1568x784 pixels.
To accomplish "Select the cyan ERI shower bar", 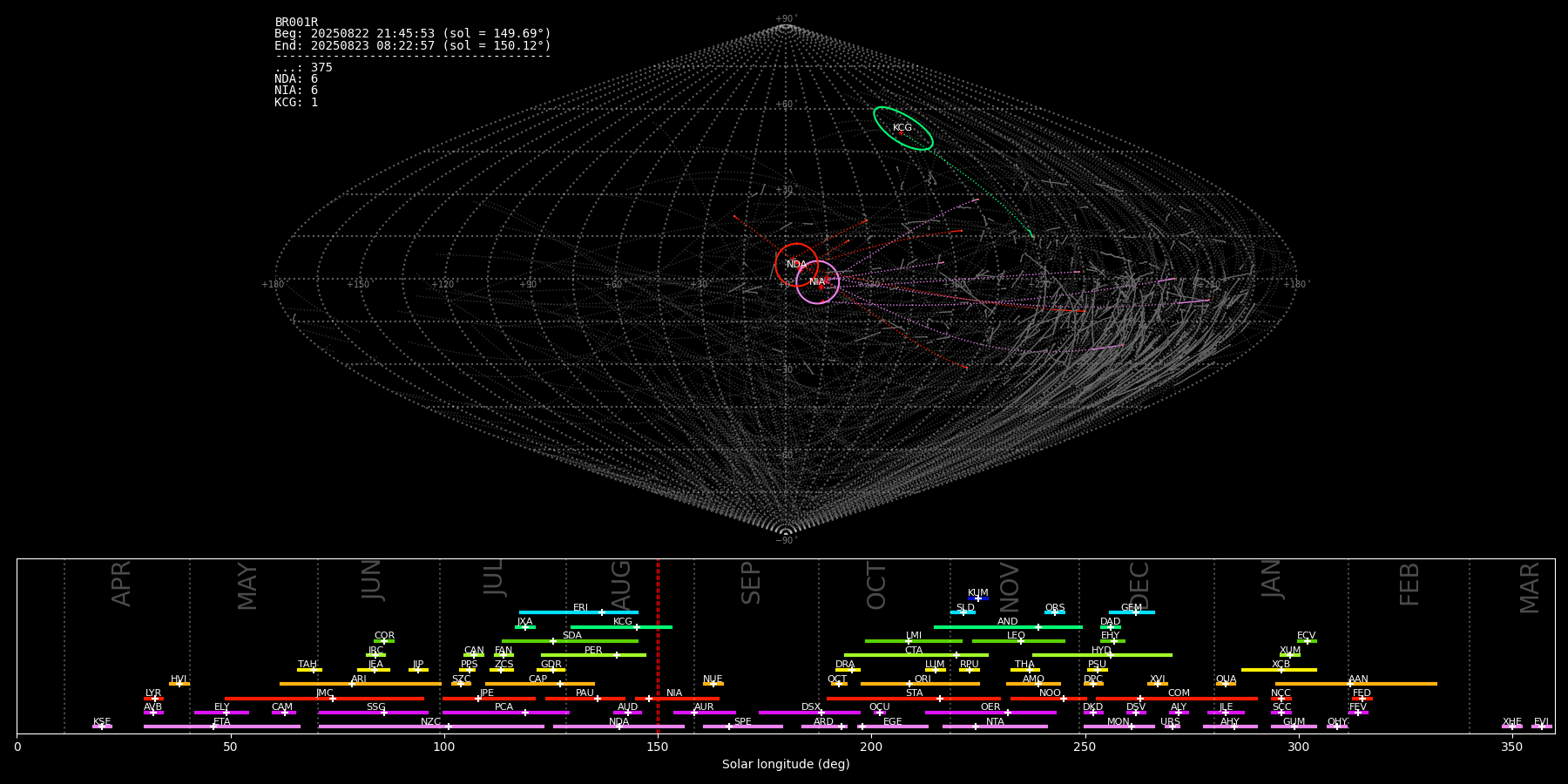I will pyautogui.click(x=578, y=612).
